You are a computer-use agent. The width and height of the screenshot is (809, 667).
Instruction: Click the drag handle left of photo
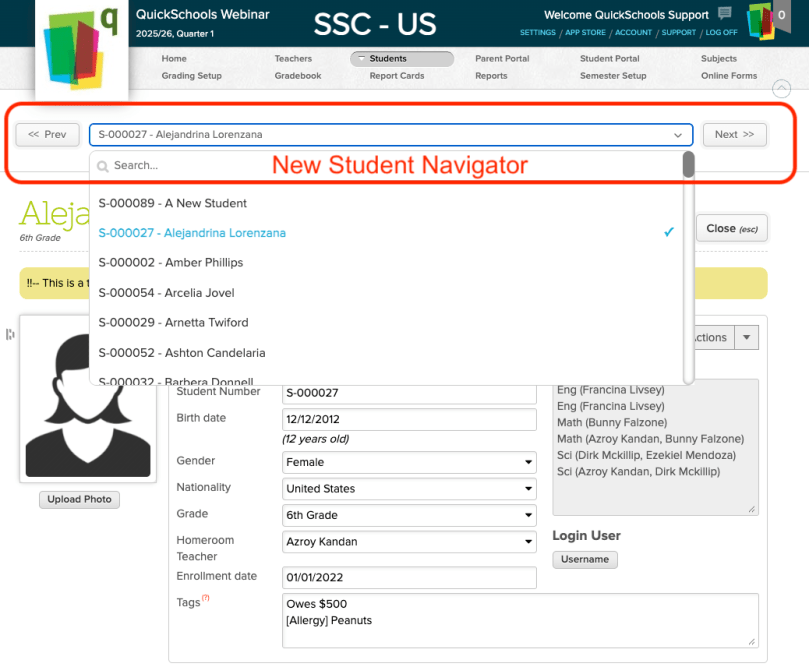(x=10, y=334)
